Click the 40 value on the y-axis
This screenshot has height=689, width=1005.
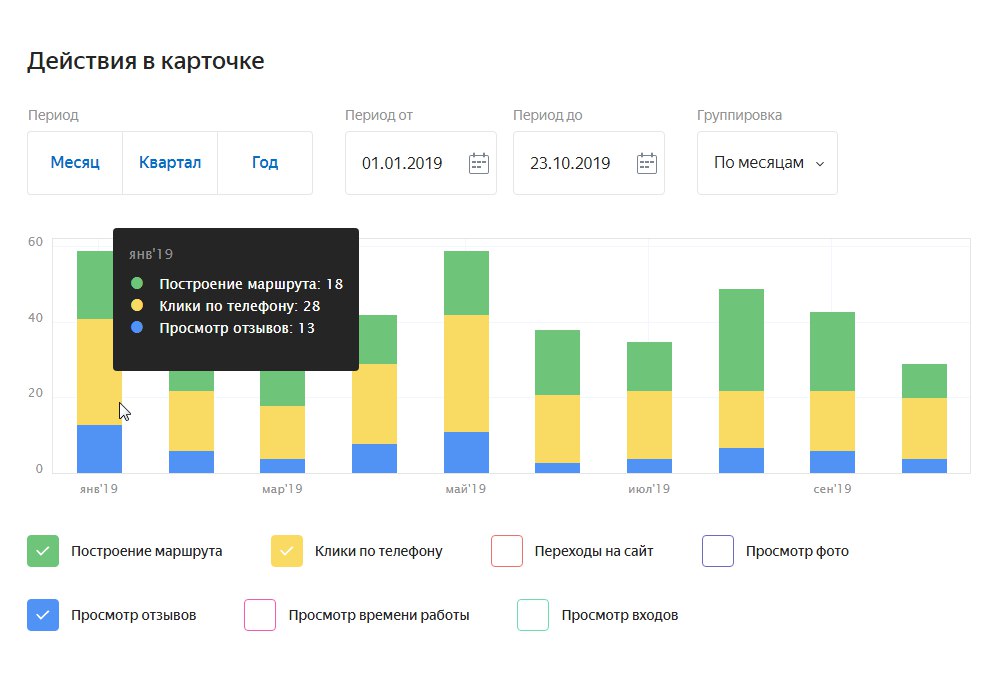pos(35,318)
